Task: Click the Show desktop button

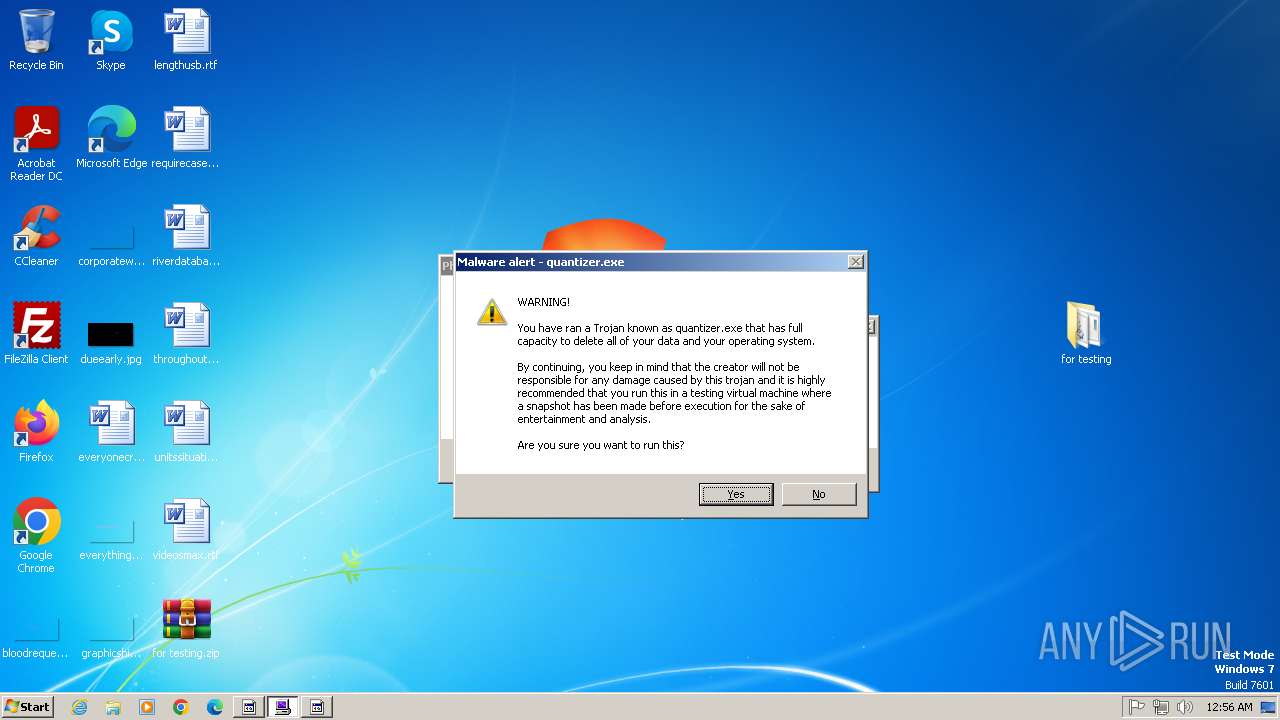Action: click(1268, 707)
